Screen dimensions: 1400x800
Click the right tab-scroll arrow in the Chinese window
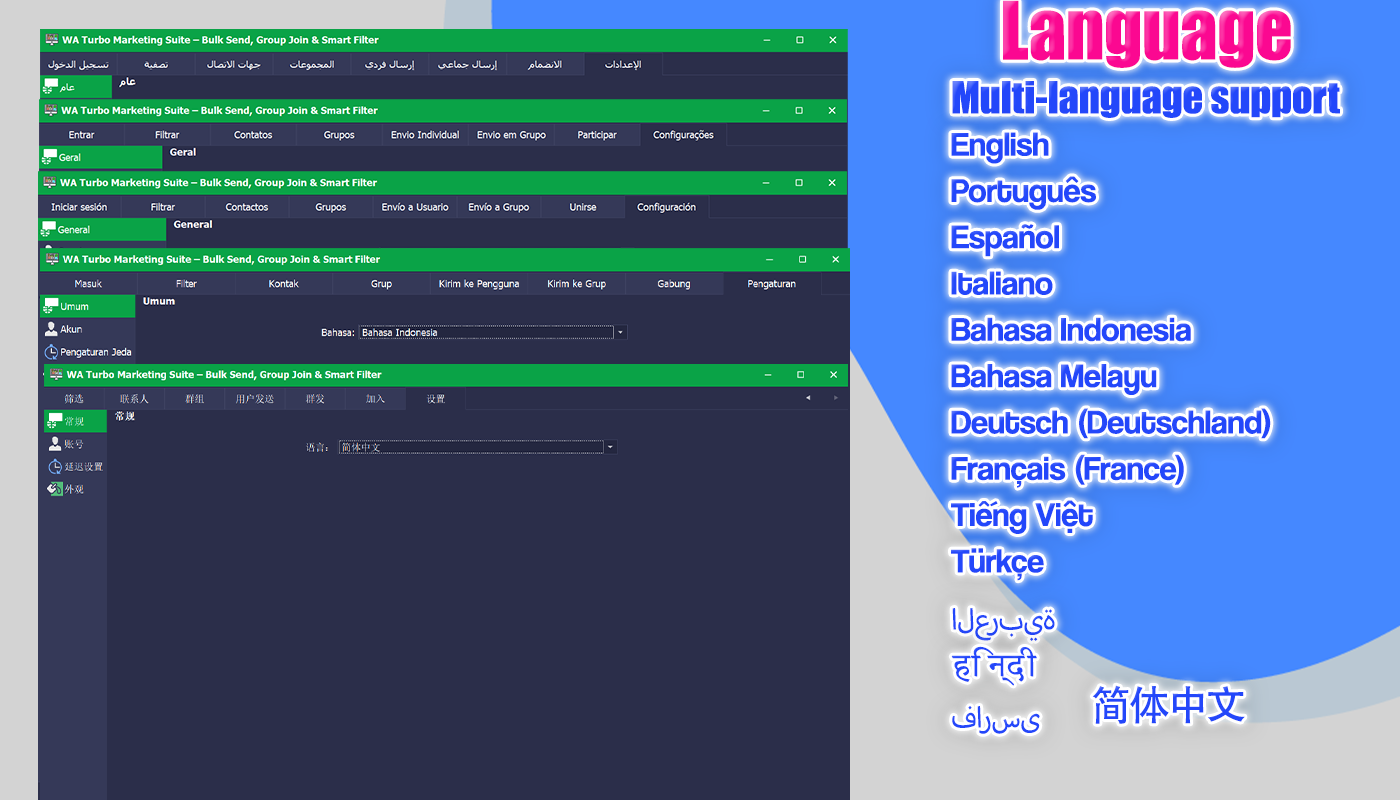[836, 398]
